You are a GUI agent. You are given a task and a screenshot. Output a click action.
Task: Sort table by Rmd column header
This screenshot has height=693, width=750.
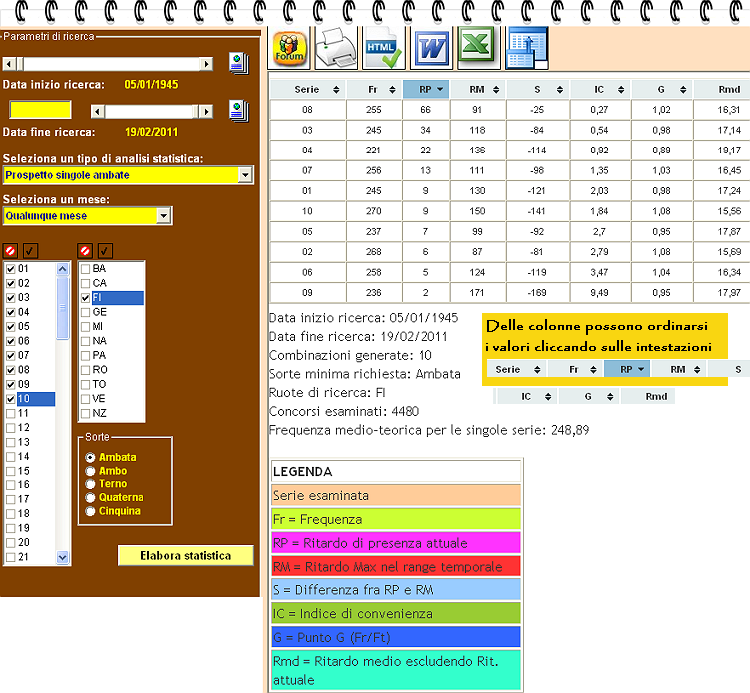[x=722, y=89]
